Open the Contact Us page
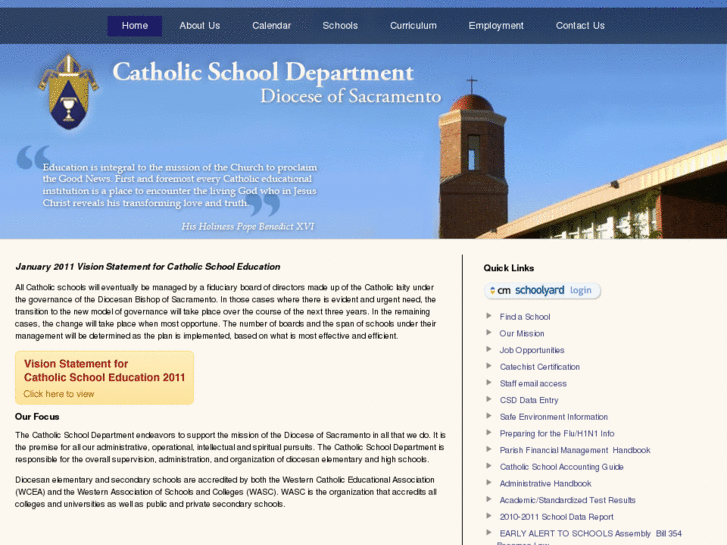This screenshot has height=545, width=727. (x=580, y=26)
